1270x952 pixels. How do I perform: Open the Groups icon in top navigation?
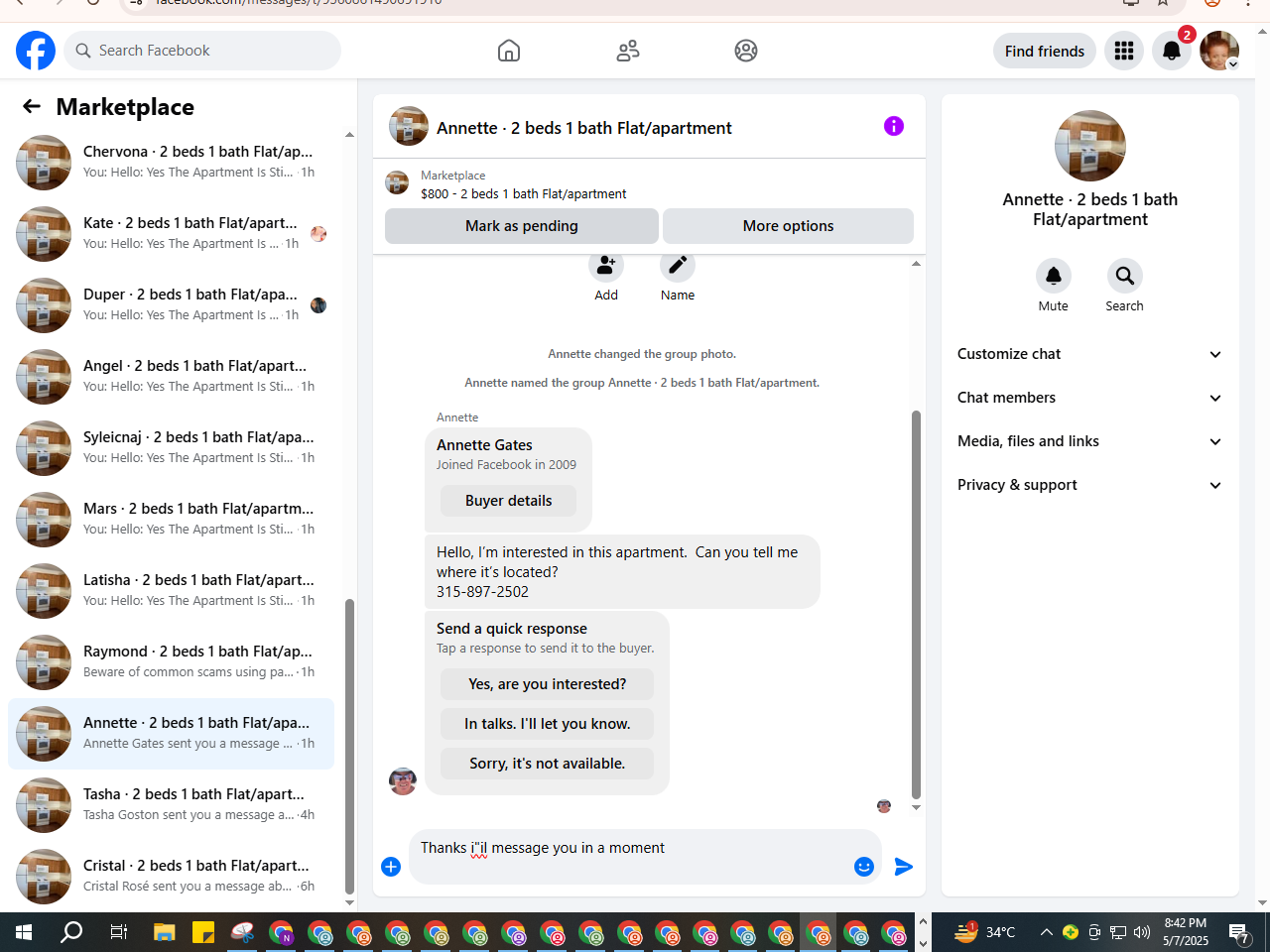[746, 51]
